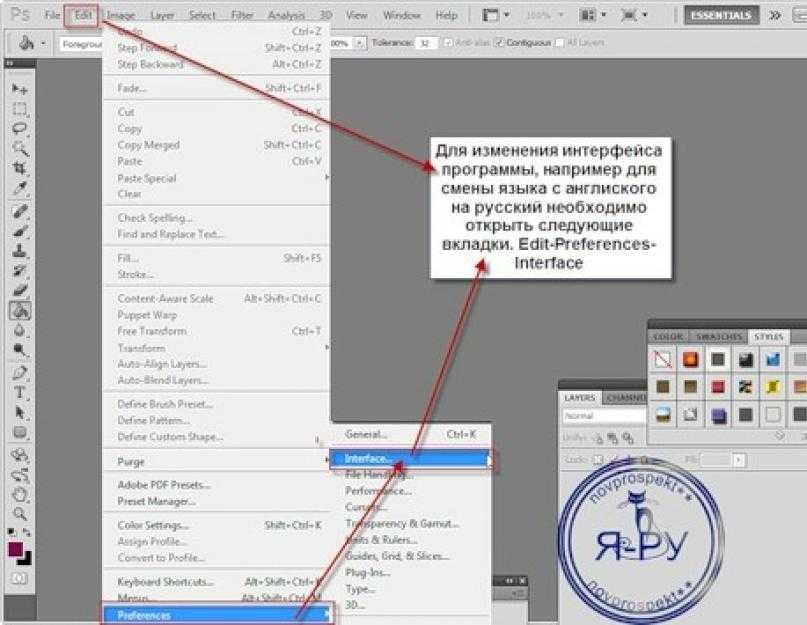Image resolution: width=807 pixels, height=625 pixels.
Task: Select the Pen tool
Action: [x=20, y=373]
